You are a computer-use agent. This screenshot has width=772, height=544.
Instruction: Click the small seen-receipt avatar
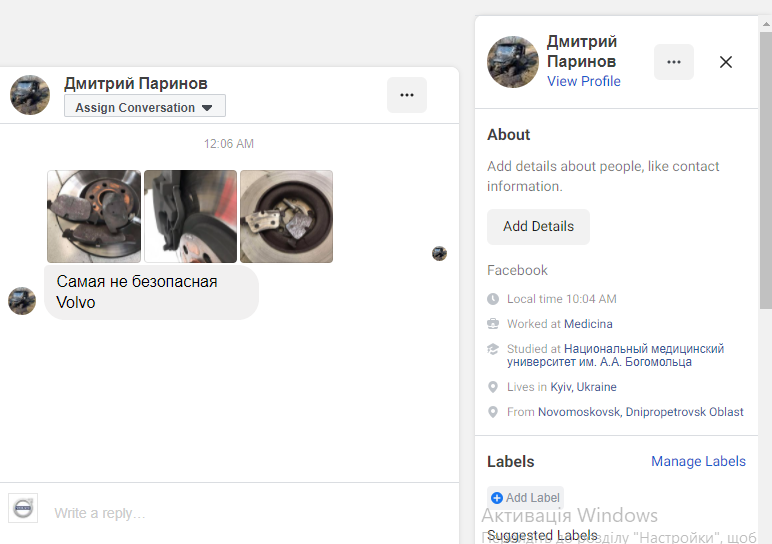tap(439, 253)
